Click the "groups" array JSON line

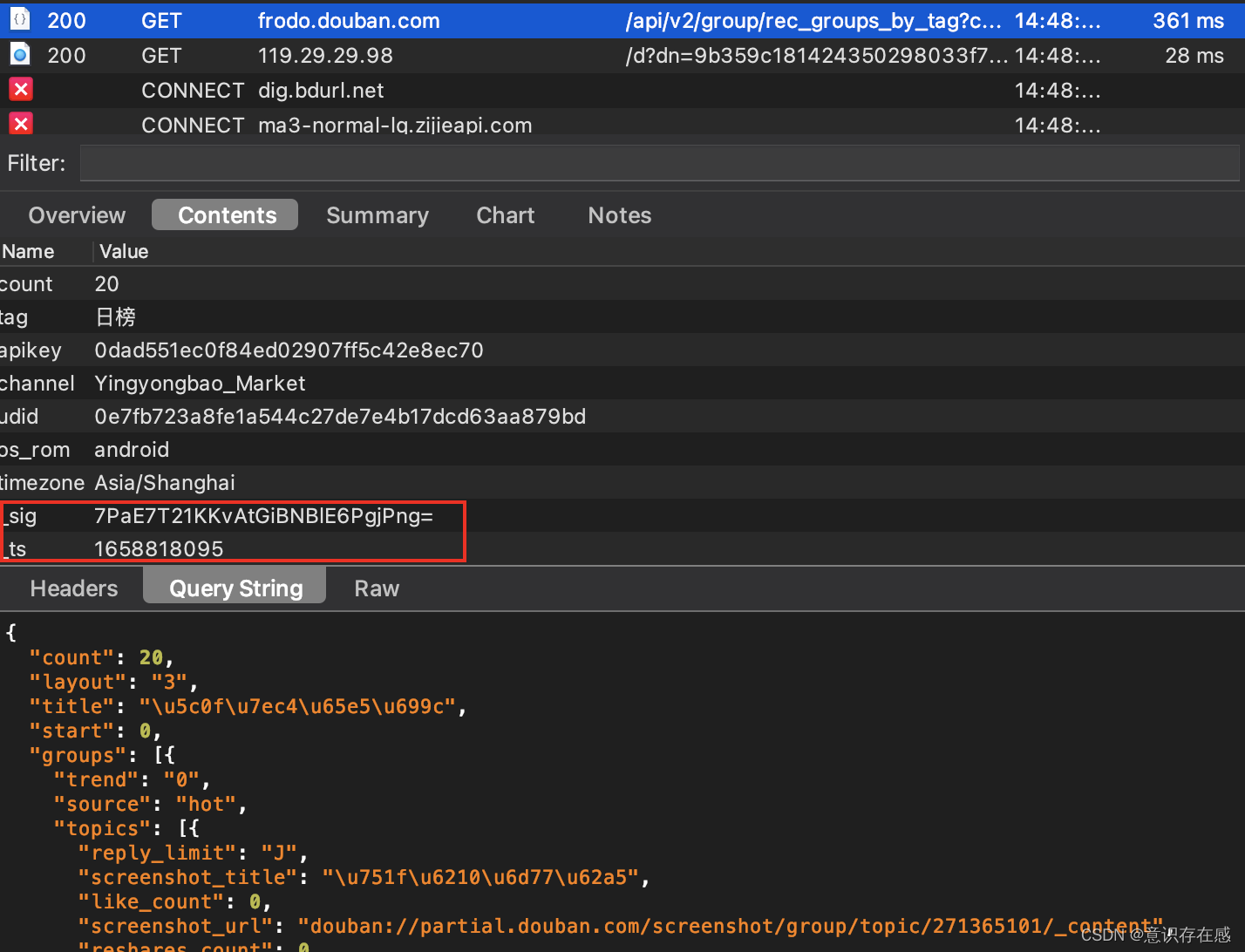click(x=102, y=755)
